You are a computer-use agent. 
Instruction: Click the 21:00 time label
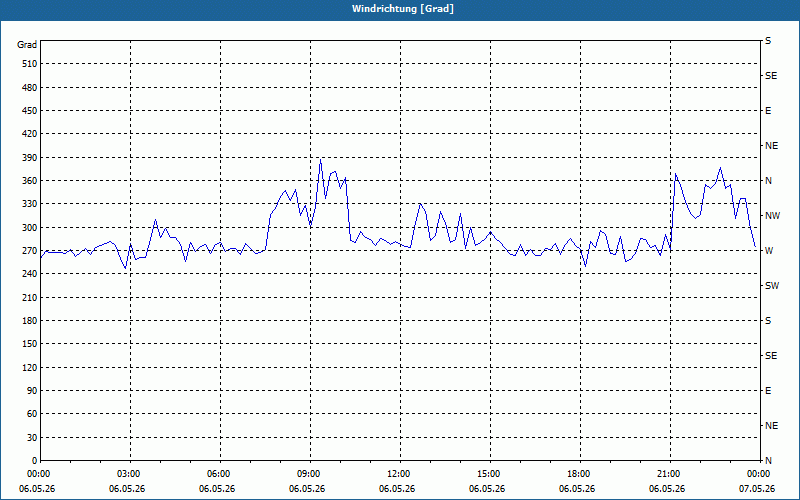point(670,474)
